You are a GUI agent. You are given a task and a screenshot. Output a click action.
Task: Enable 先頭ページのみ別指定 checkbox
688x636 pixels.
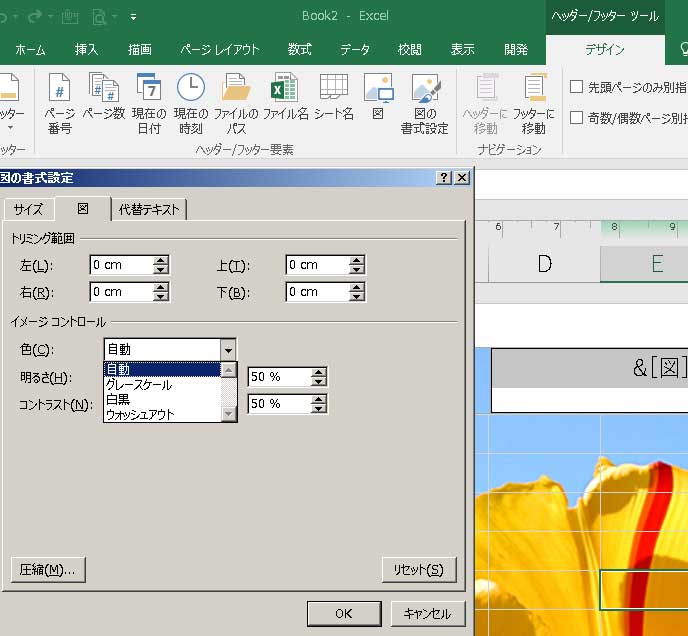coord(577,87)
